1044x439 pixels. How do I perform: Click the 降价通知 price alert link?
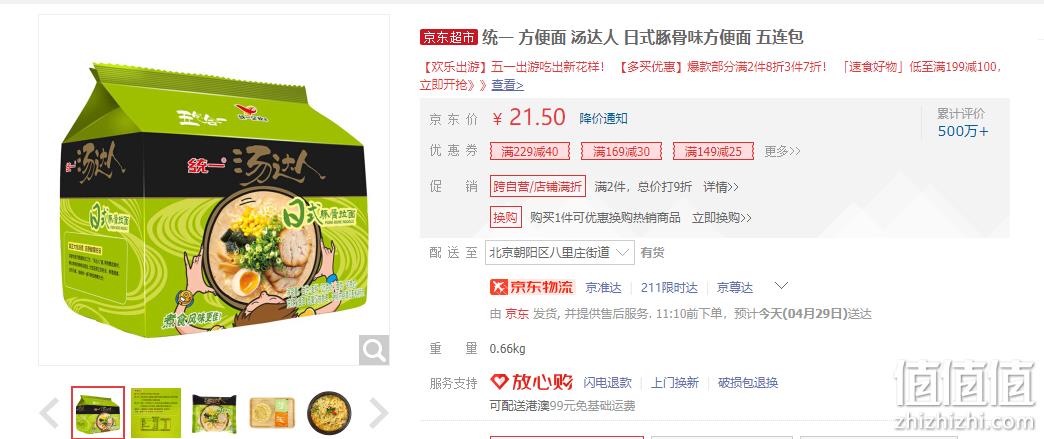603,119
